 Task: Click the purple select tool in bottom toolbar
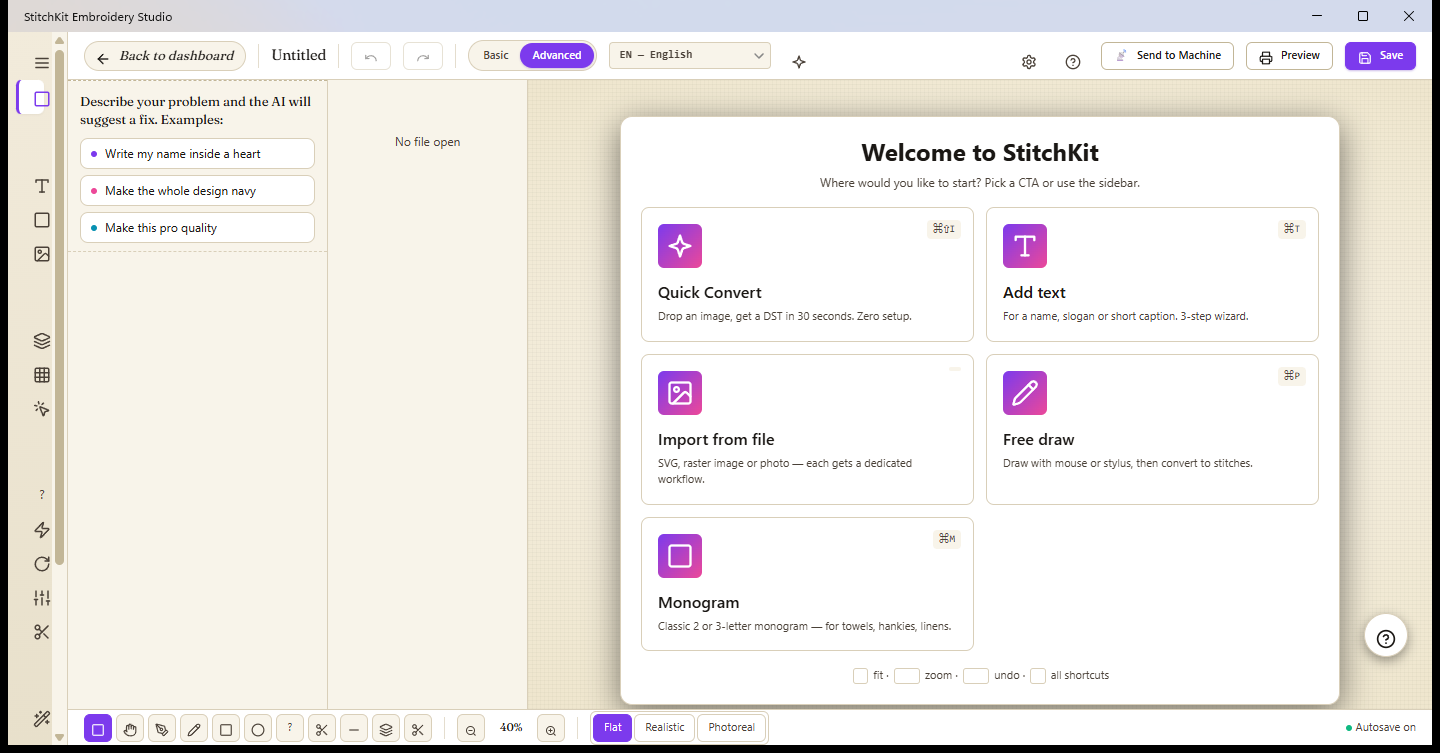click(98, 729)
